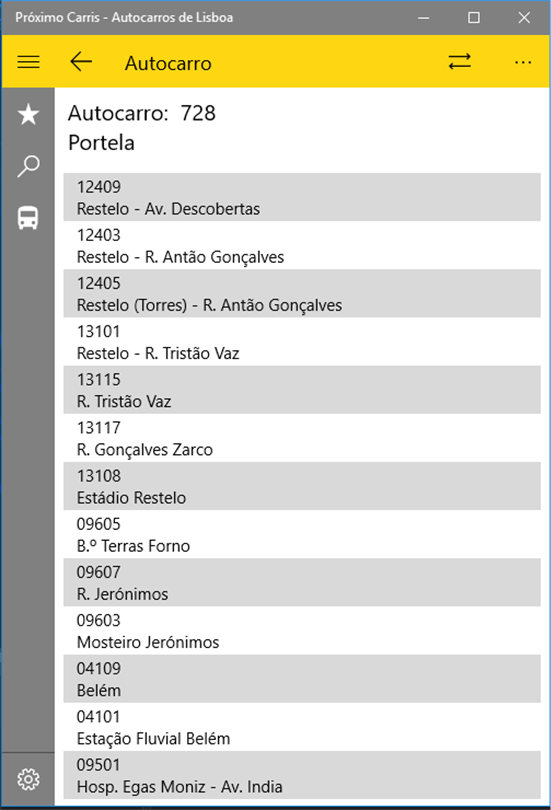Open the more options ellipsis menu
The height and width of the screenshot is (810, 551).
(x=523, y=63)
